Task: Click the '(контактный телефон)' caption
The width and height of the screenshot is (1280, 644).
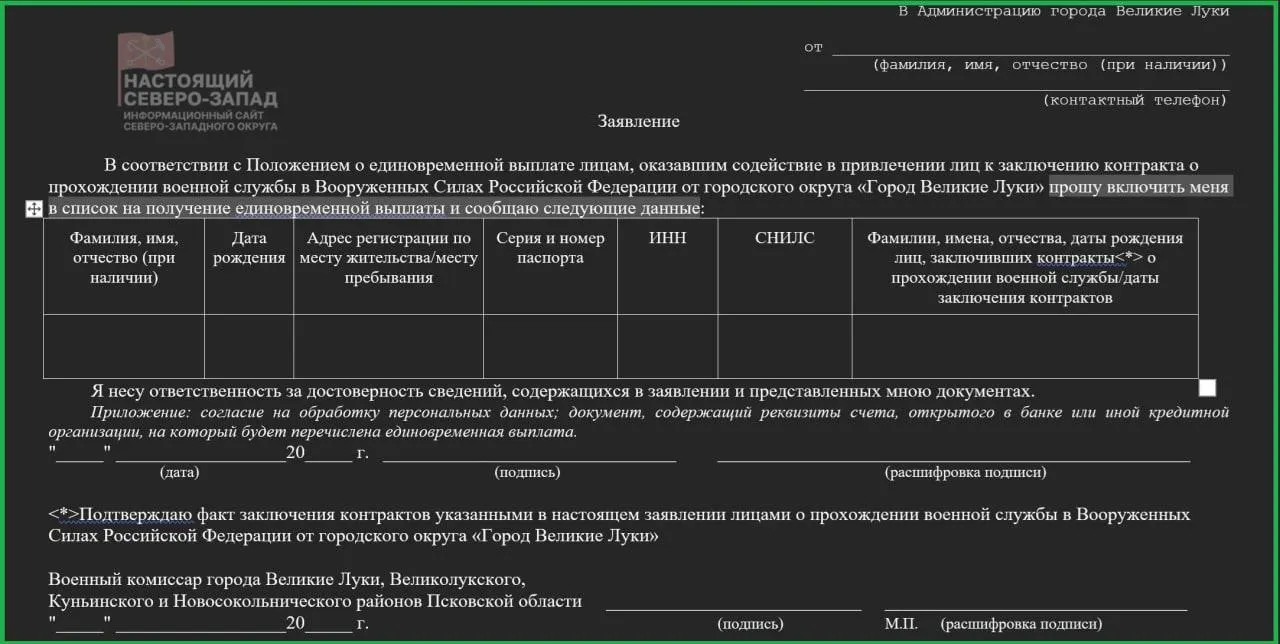Action: click(1135, 100)
